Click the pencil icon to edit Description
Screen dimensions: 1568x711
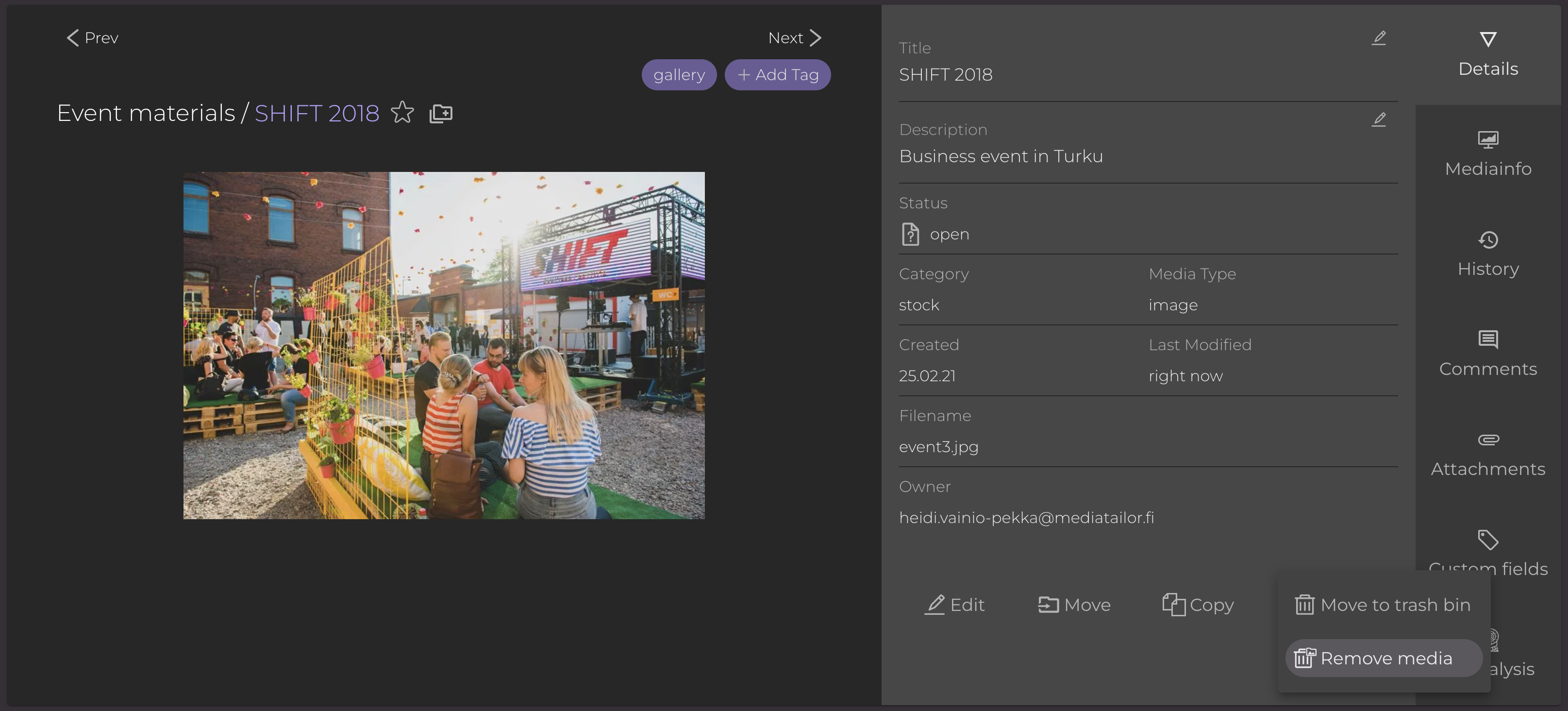[x=1379, y=119]
